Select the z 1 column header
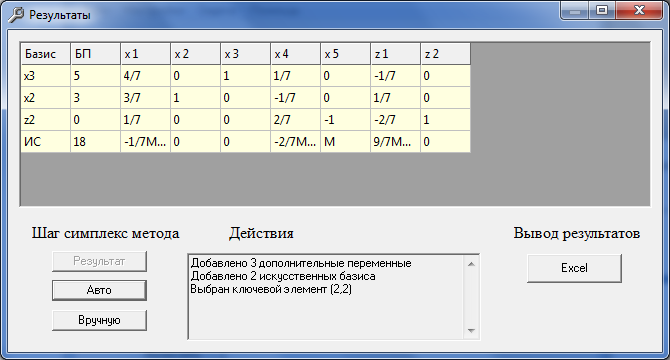 395,54
